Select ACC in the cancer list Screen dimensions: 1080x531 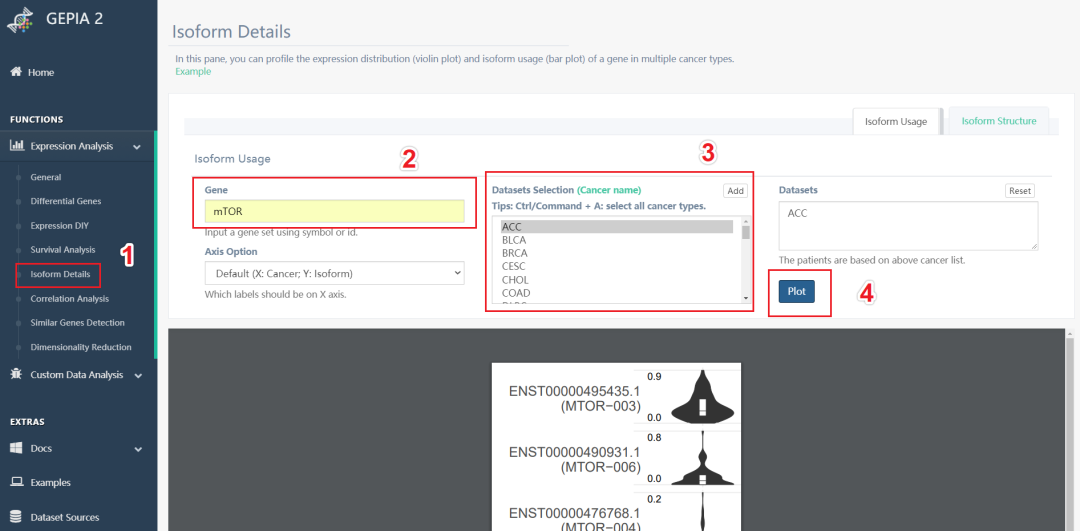[617, 227]
